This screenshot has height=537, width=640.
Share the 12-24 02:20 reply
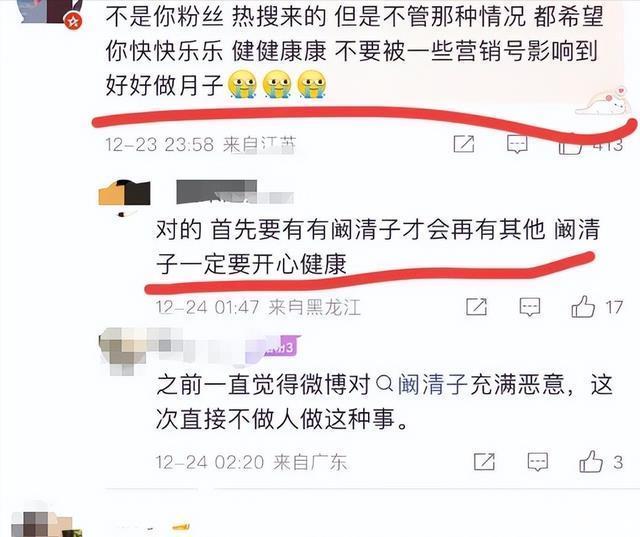(x=484, y=462)
